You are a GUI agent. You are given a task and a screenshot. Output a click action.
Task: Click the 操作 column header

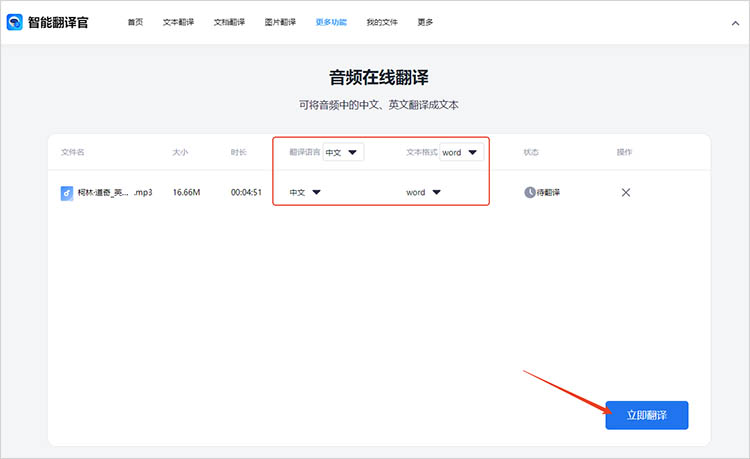tap(624, 152)
